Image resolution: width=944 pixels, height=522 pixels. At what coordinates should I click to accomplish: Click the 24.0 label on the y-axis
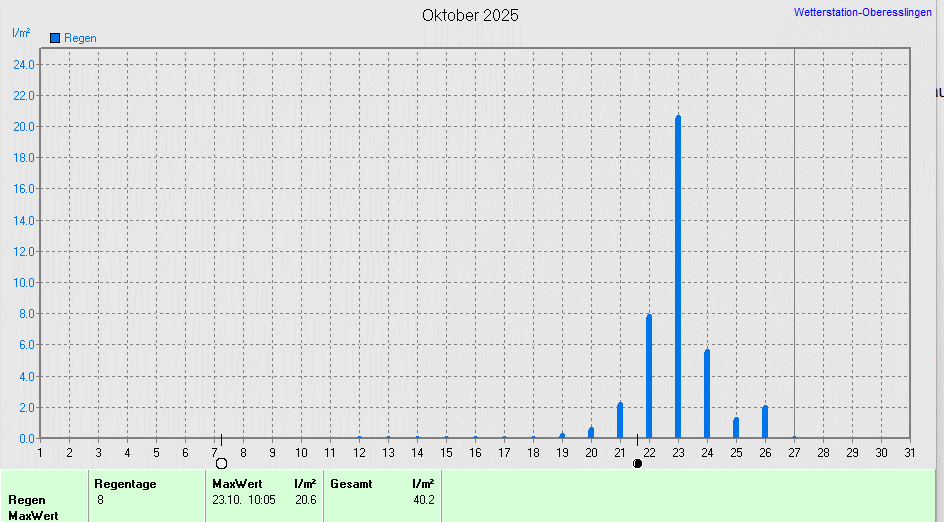pos(24,65)
